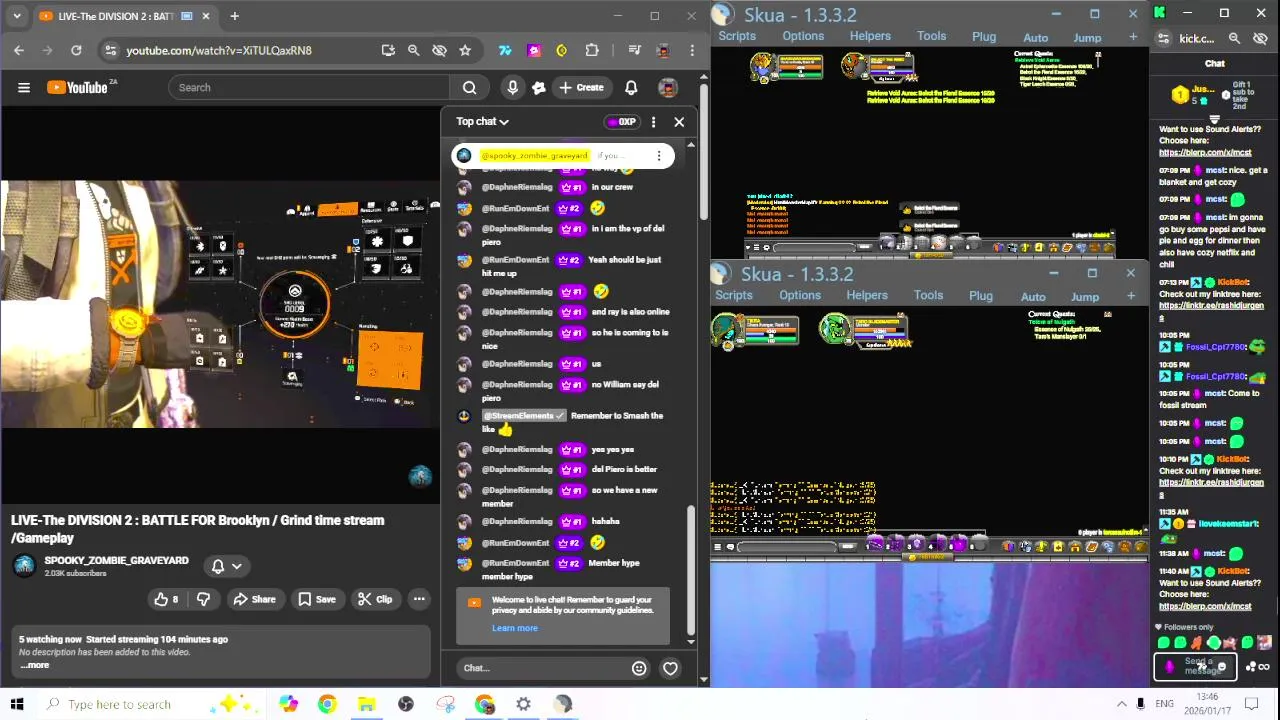Open Scripts menu in bottom Skua window
1280x720 pixels.
(734, 295)
